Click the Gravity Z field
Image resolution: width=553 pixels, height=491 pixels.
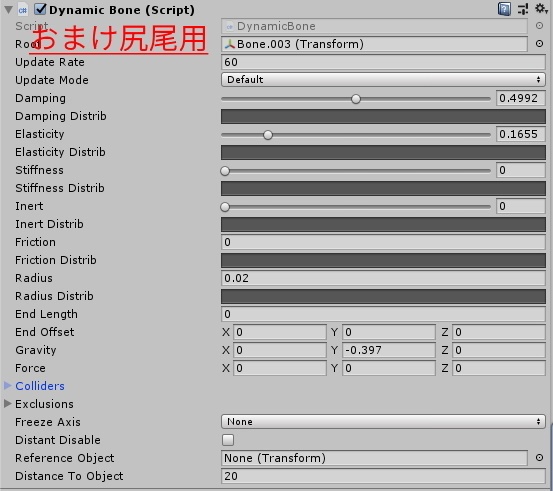(x=499, y=350)
